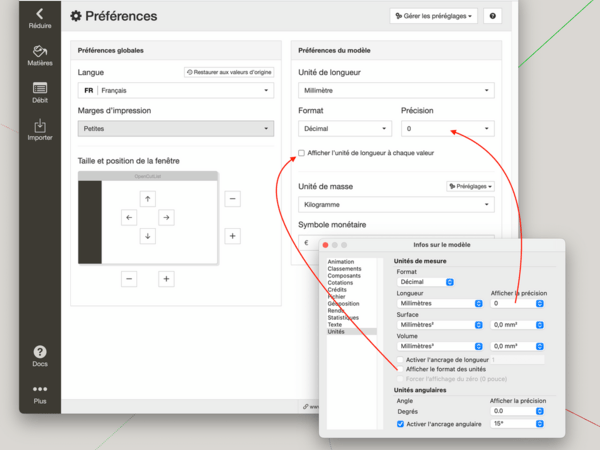Toggle Activer l'ancrage angulaire checkbox
The height and width of the screenshot is (450, 600).
pos(401,424)
